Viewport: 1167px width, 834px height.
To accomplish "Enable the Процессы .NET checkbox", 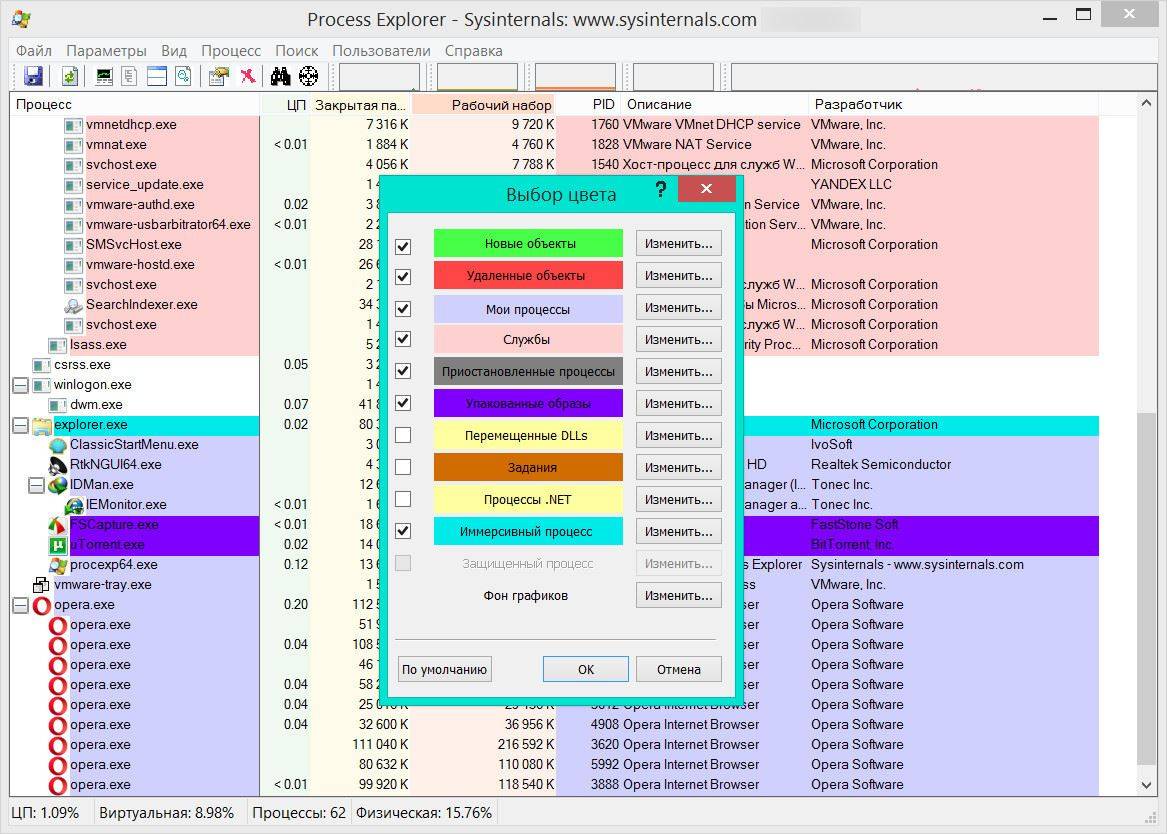I will (x=403, y=499).
